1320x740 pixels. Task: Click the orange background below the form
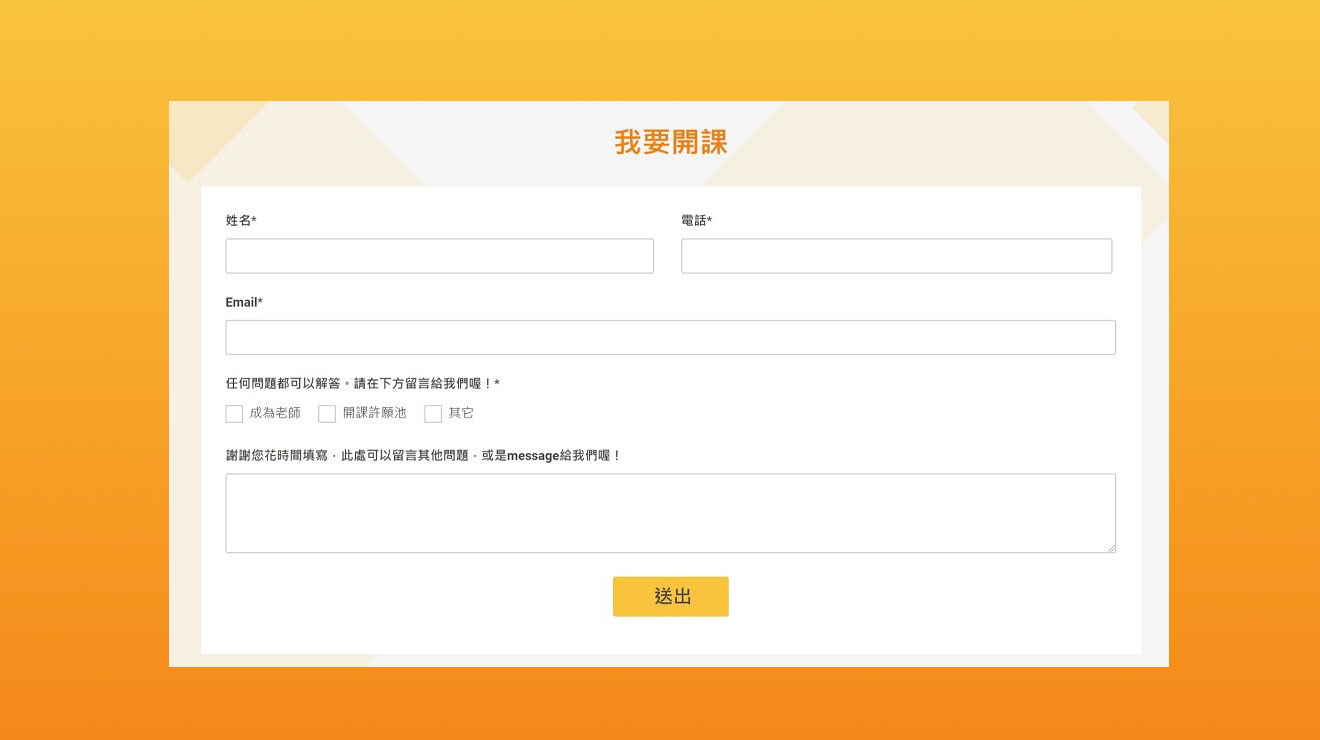[660, 705]
